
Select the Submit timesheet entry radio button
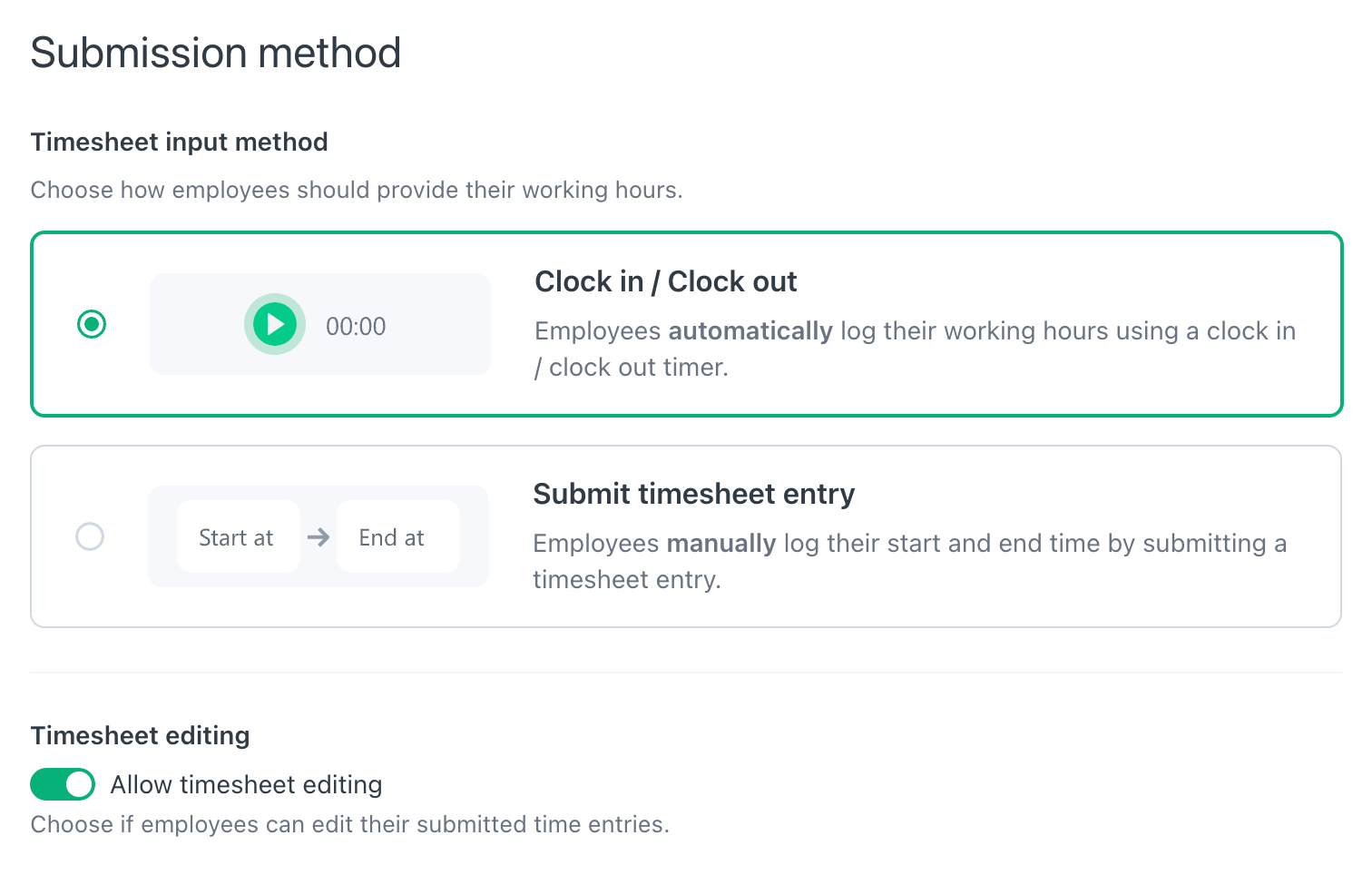tap(90, 536)
